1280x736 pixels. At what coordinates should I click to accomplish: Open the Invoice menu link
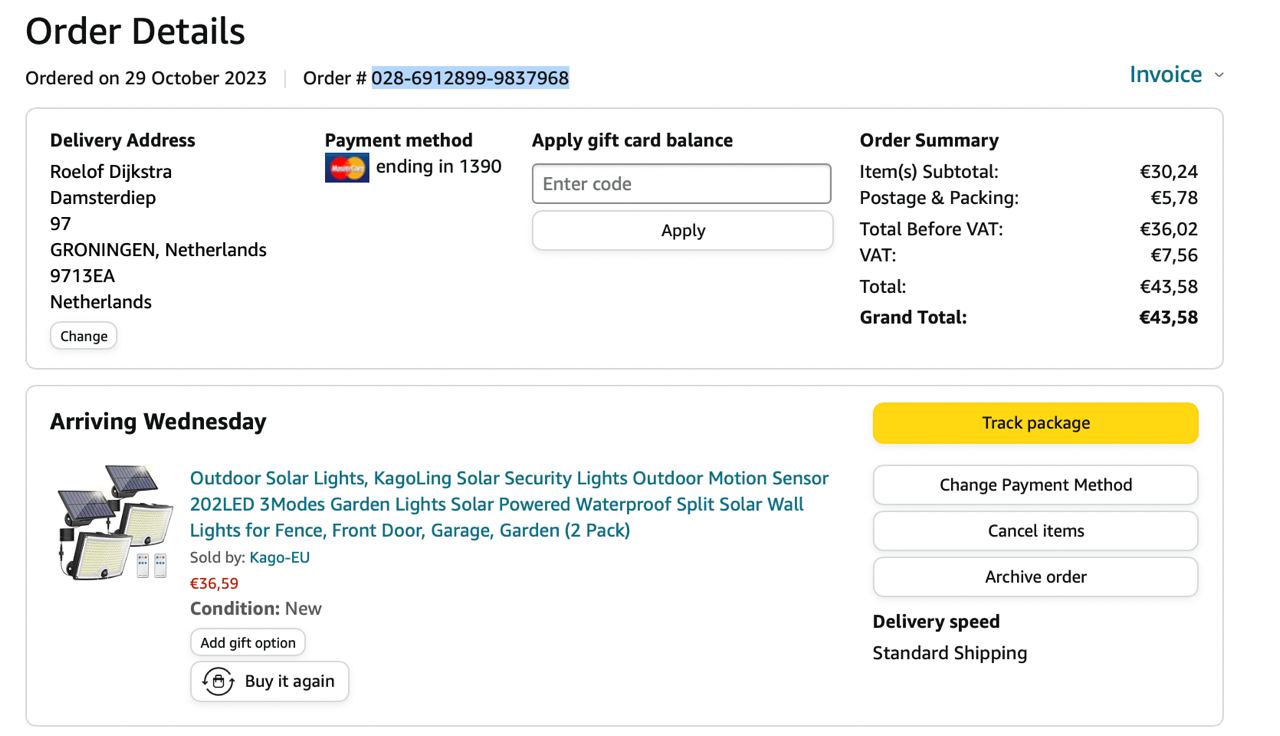pos(1165,75)
